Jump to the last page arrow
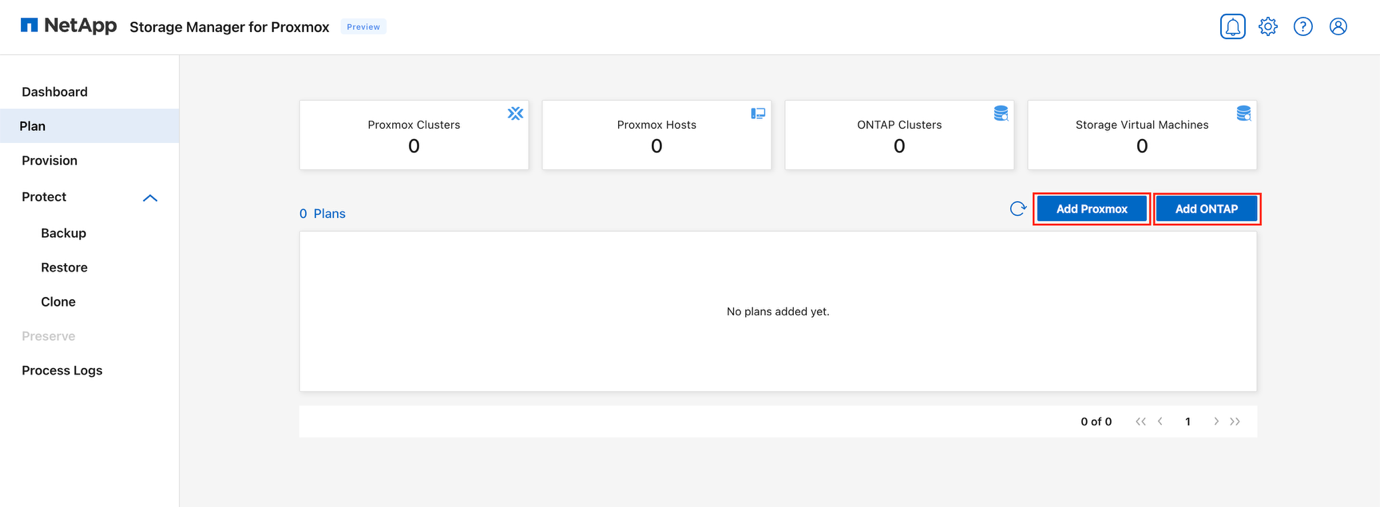The image size is (1380, 507). point(1236,422)
